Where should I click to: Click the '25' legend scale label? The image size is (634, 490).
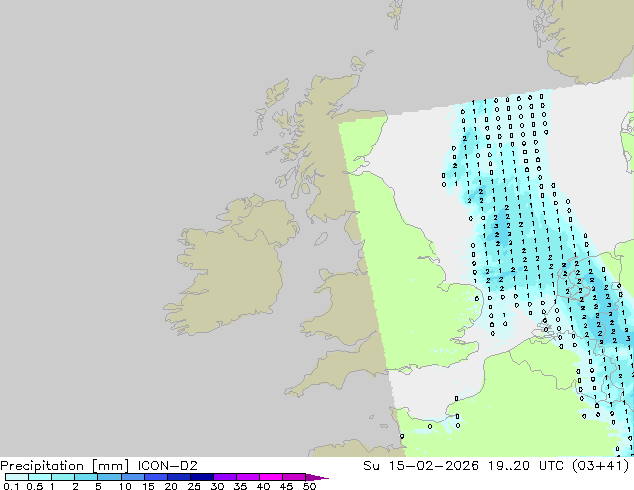point(194,486)
